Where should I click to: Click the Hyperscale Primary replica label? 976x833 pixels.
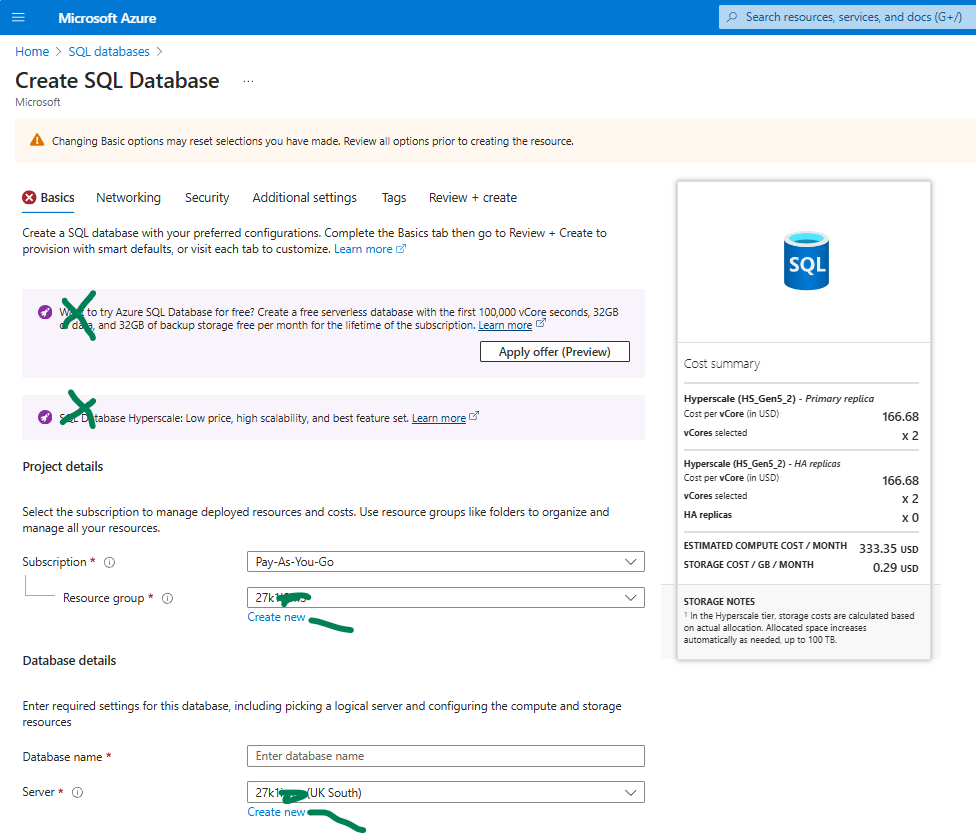tap(779, 398)
